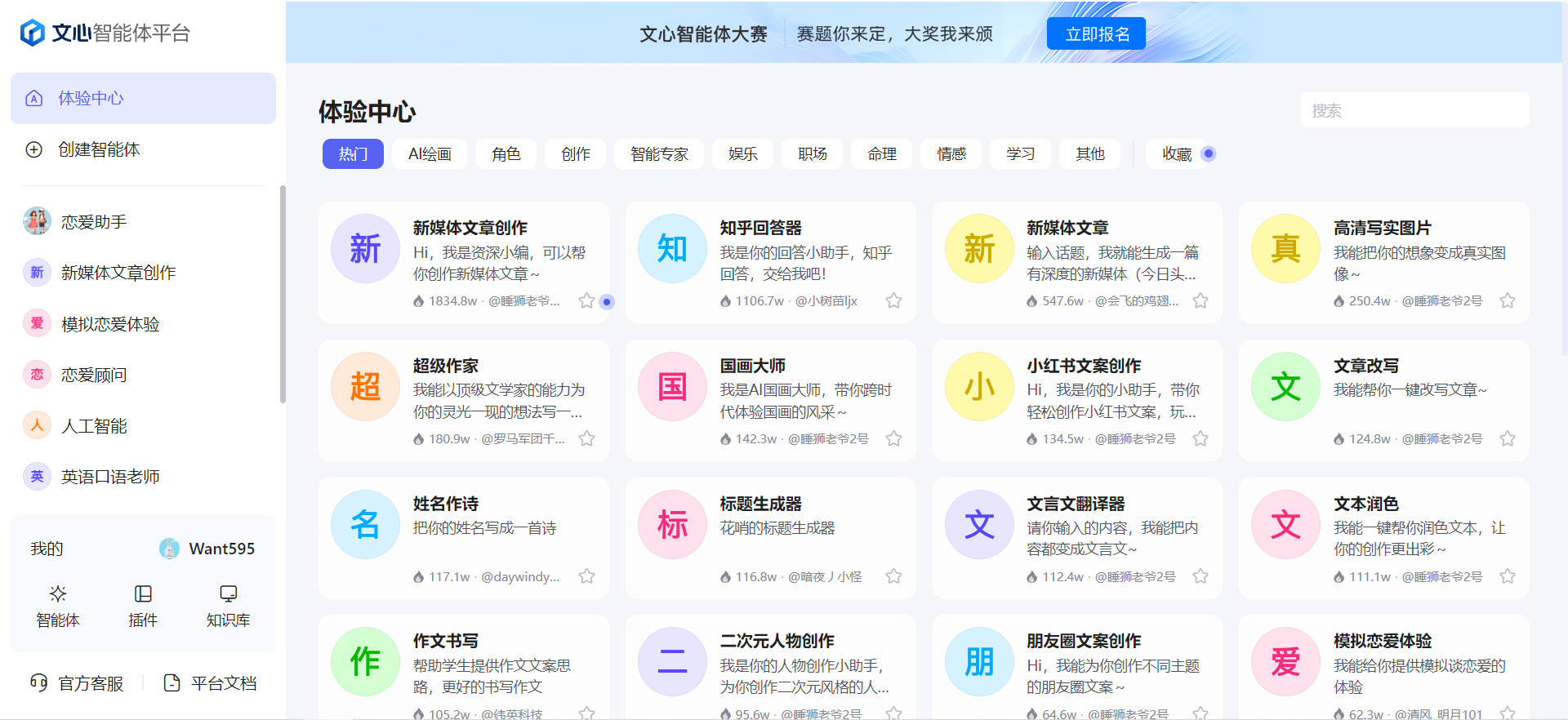Screen dimensions: 1568x720
Task: Open the 命理 tab
Action: (x=881, y=153)
